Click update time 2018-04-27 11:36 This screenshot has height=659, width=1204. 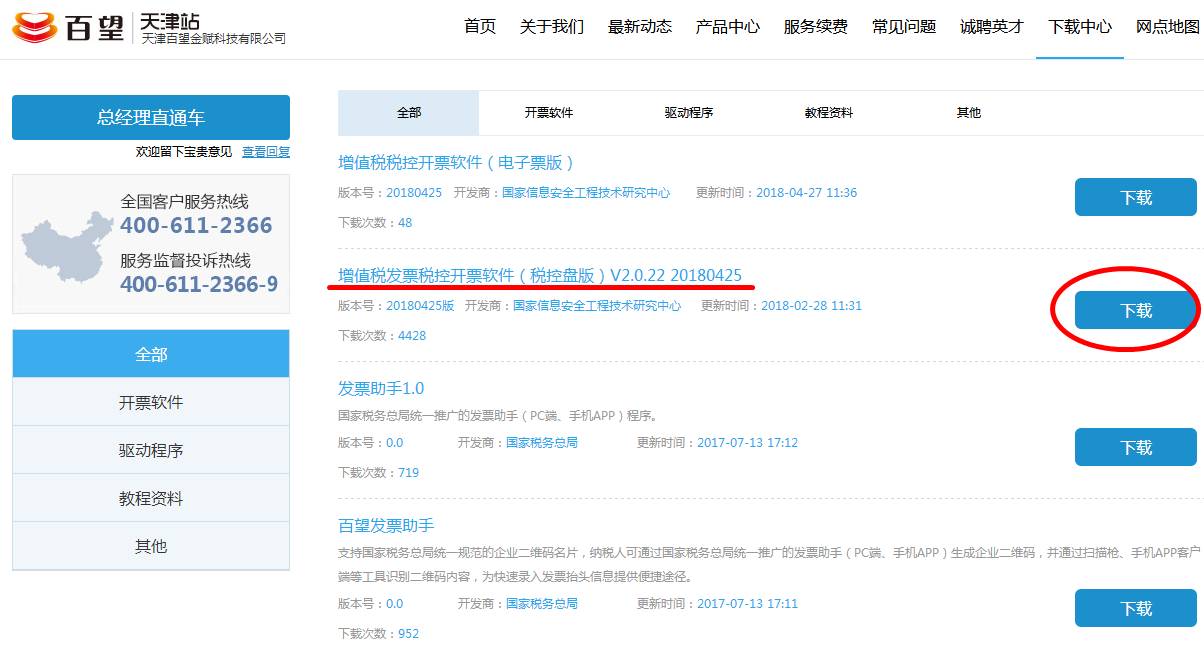[x=806, y=193]
